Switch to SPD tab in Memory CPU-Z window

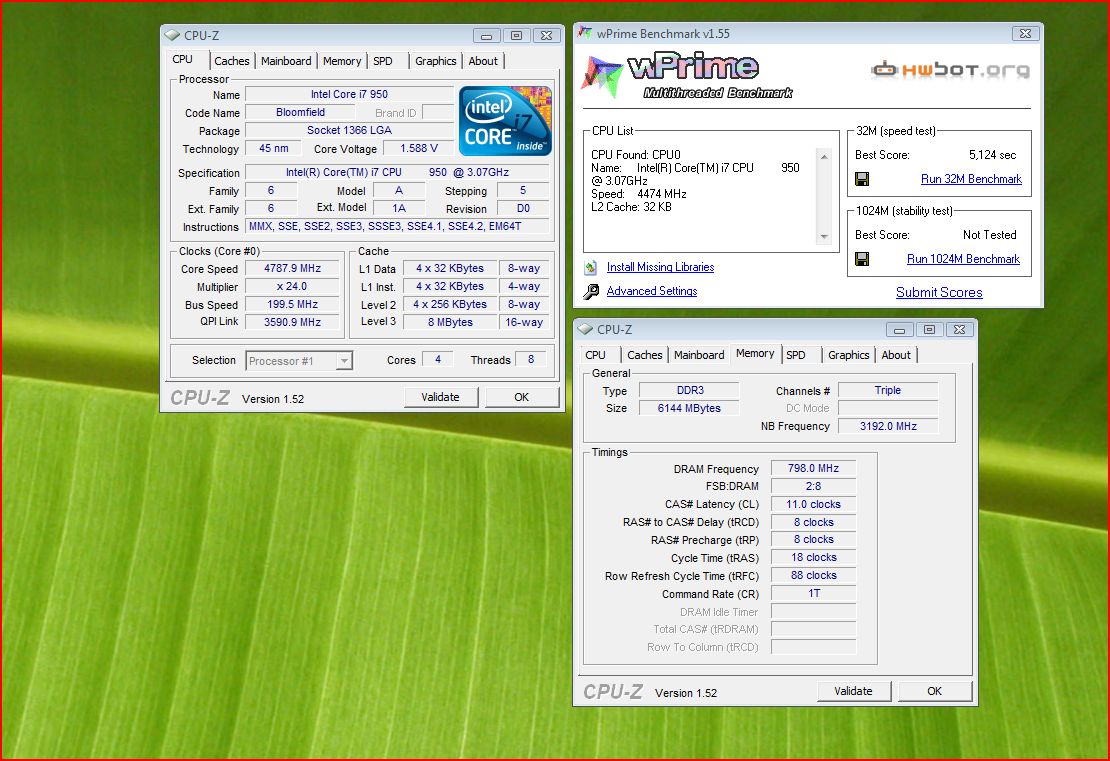796,355
